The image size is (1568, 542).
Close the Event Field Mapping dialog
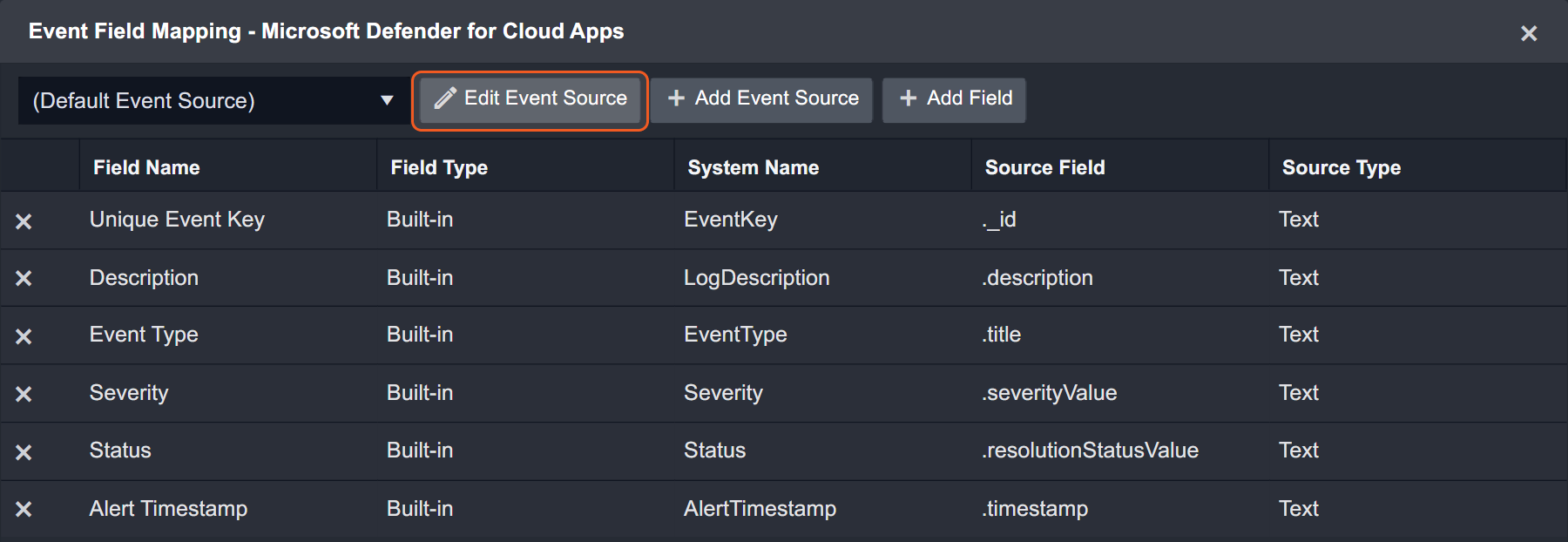(1528, 33)
